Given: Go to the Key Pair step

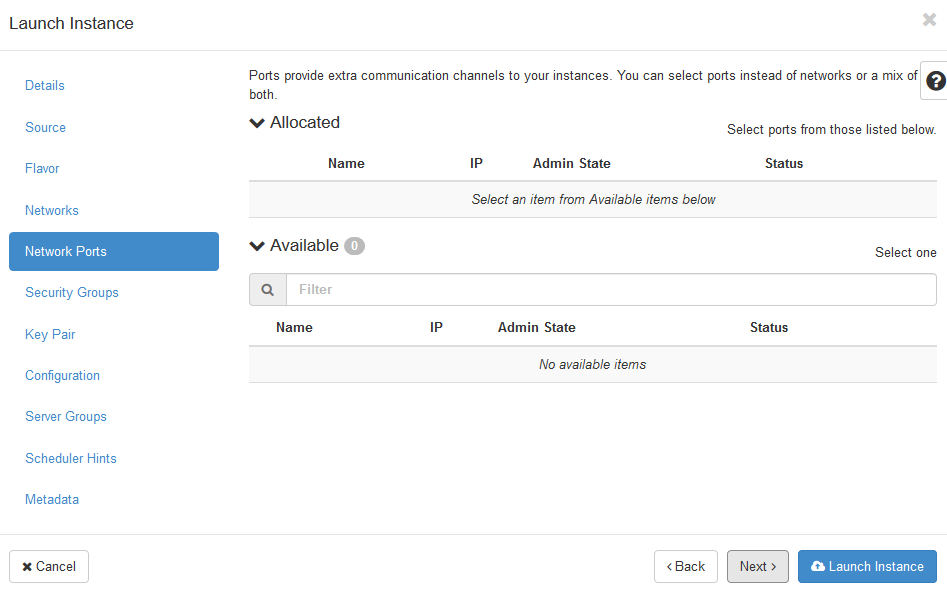Looking at the screenshot, I should coord(50,334).
